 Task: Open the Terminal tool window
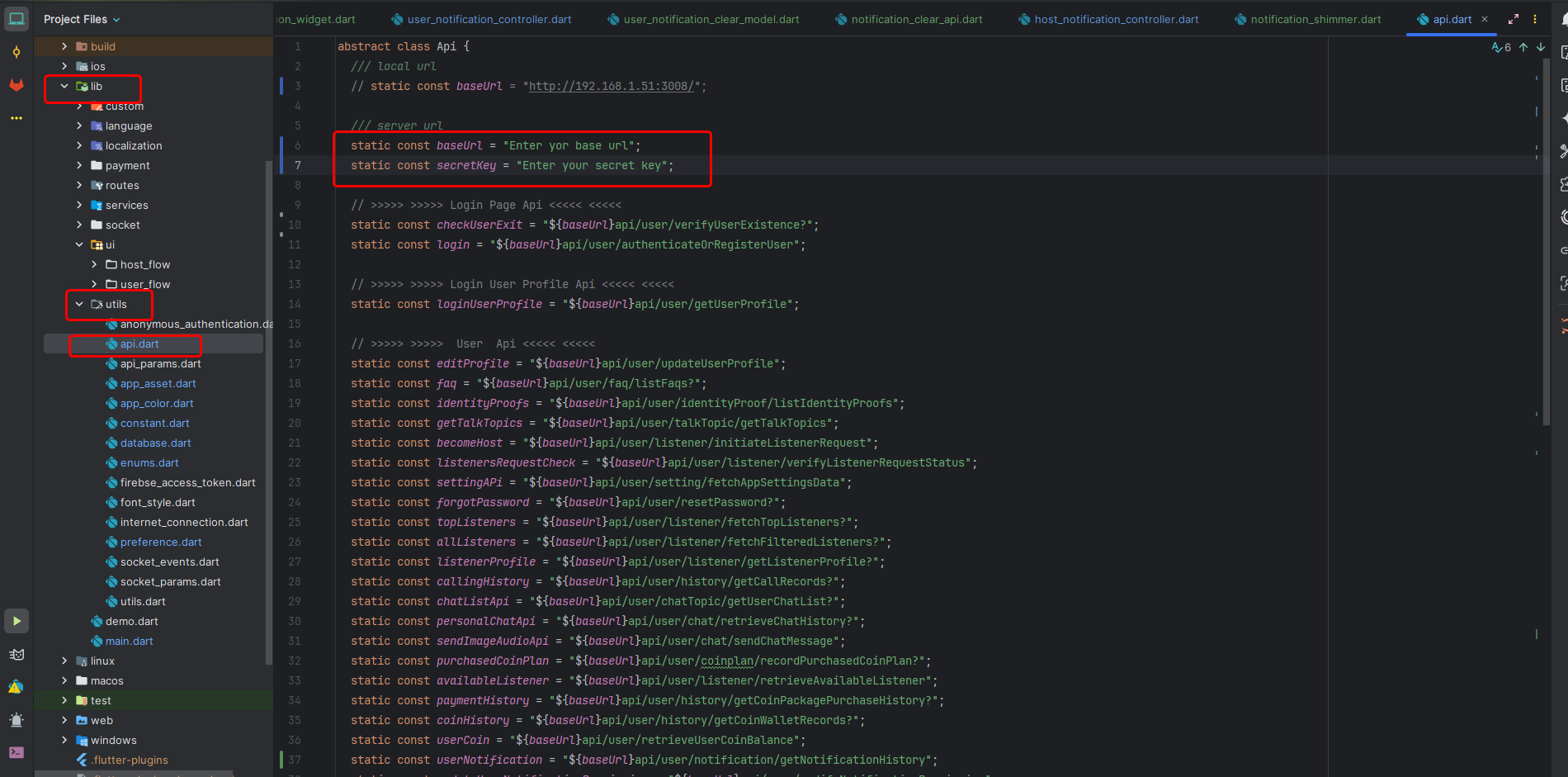pyautogui.click(x=17, y=752)
